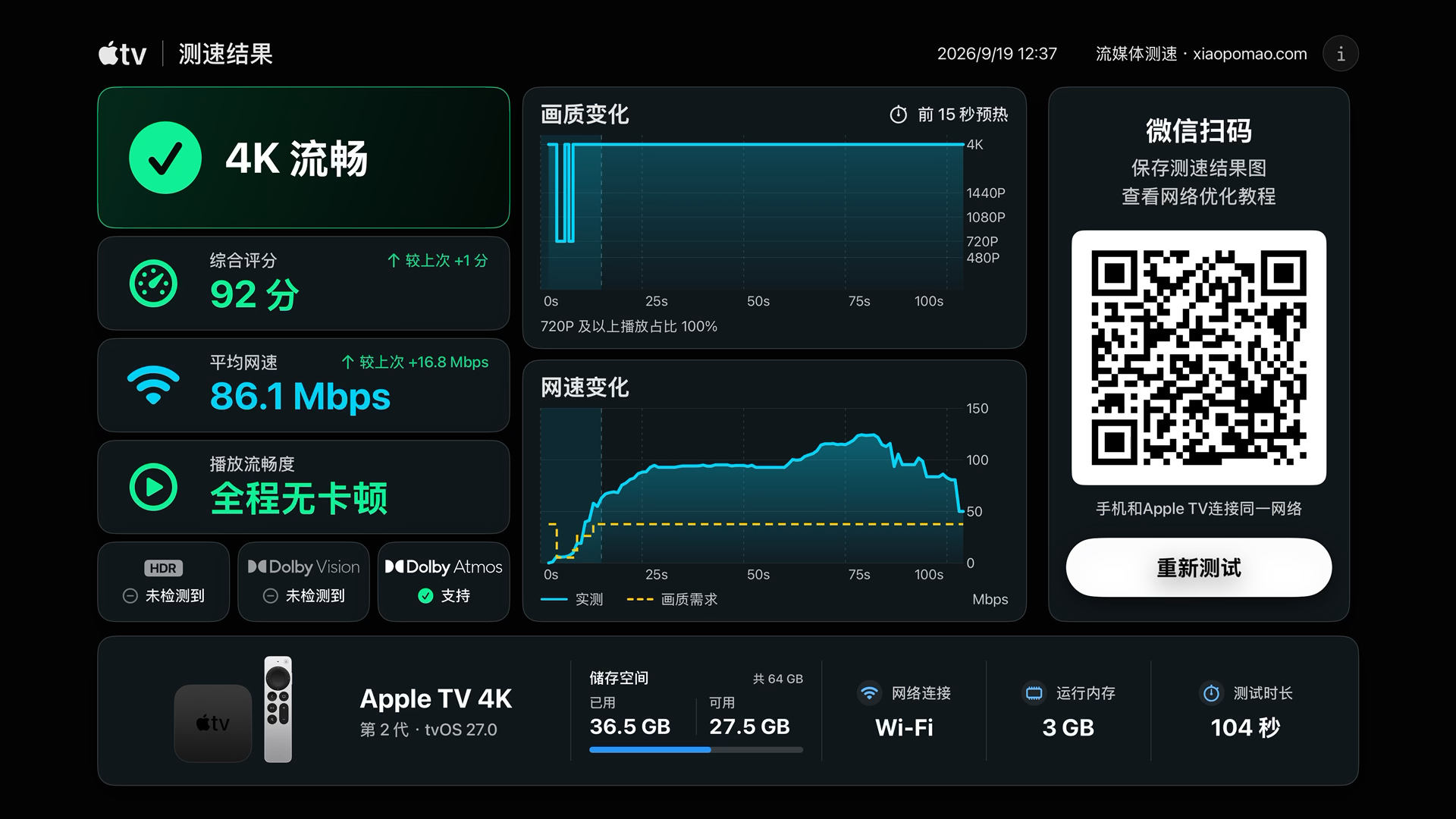Click the green check next to 支持
This screenshot has height=819, width=1456.
click(x=425, y=596)
